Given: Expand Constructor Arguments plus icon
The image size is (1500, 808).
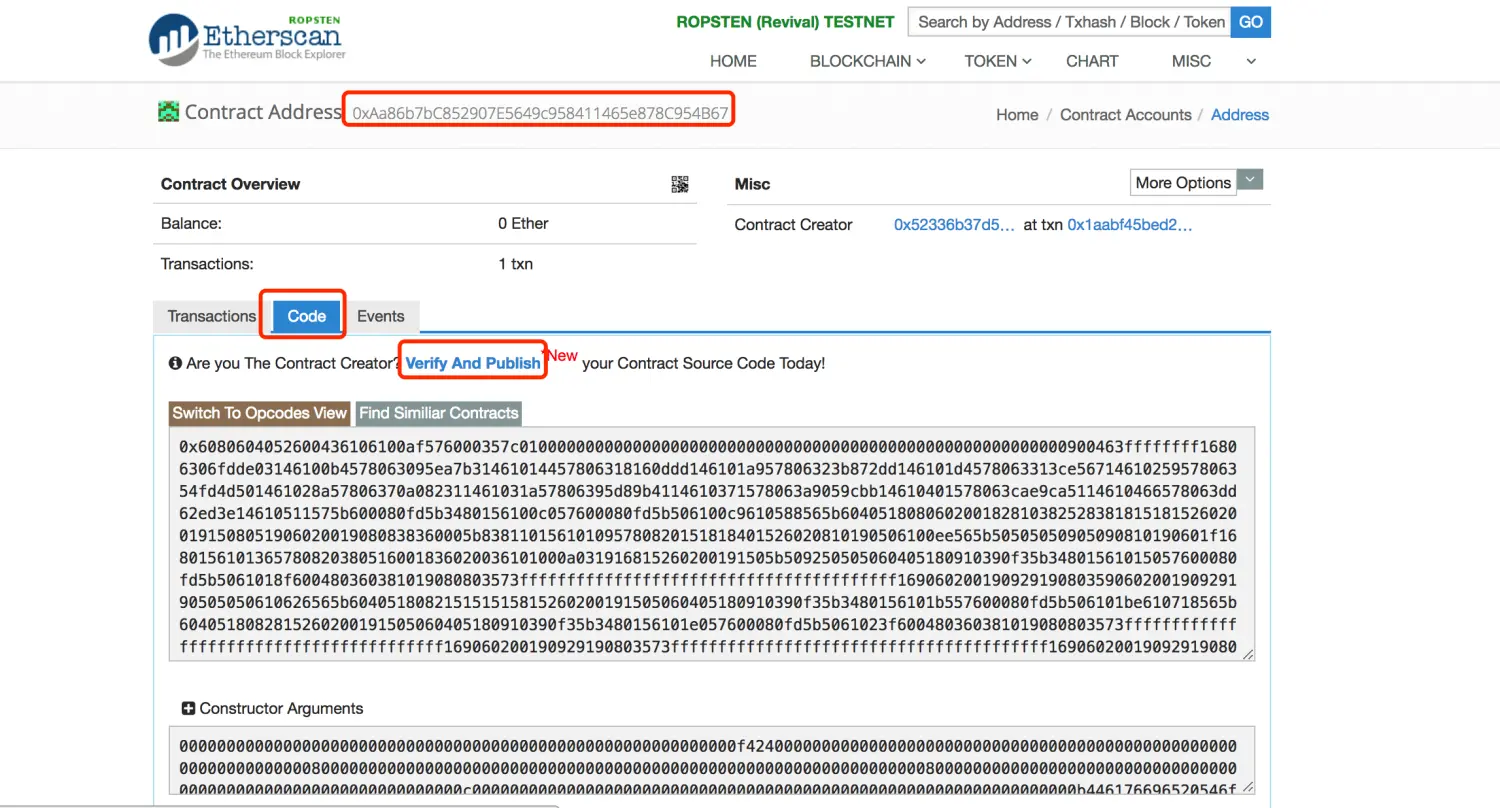Looking at the screenshot, I should tap(188, 708).
